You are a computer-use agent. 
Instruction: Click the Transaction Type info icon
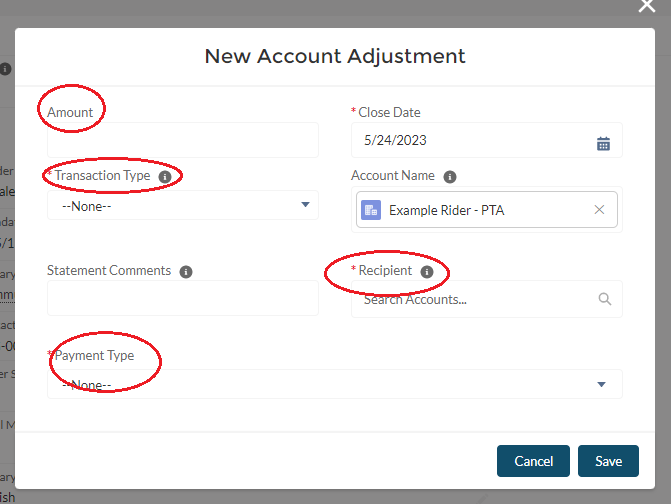(165, 176)
